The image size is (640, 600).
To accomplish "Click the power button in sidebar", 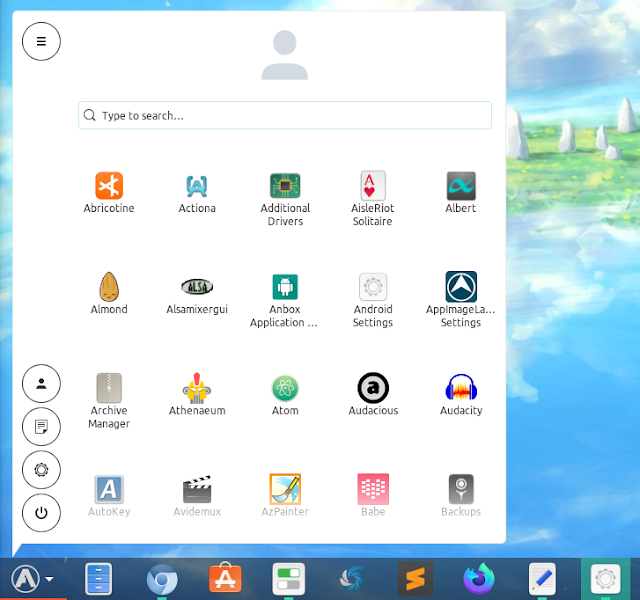I will (41, 513).
